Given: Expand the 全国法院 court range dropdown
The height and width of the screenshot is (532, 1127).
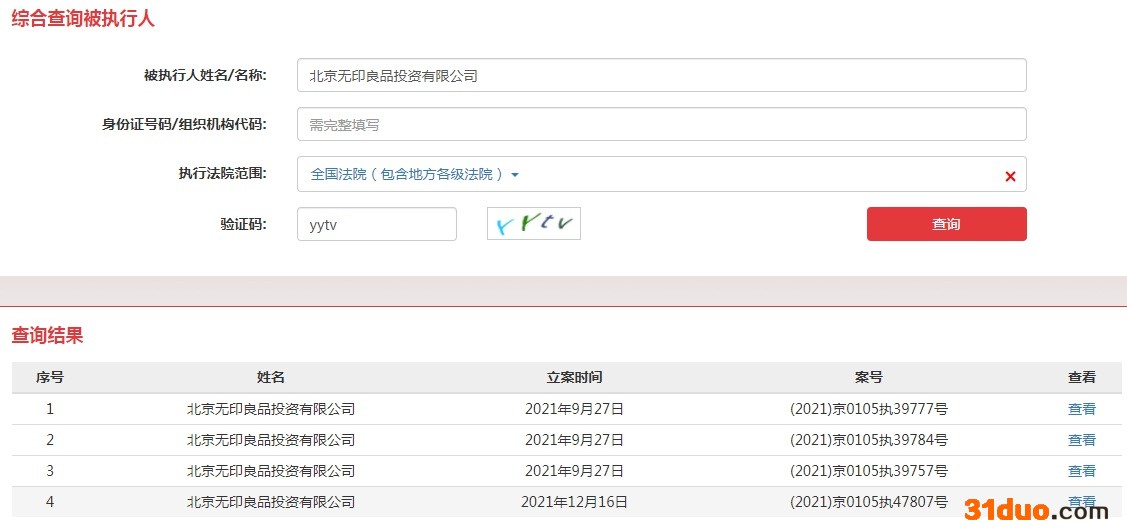Looking at the screenshot, I should [415, 174].
